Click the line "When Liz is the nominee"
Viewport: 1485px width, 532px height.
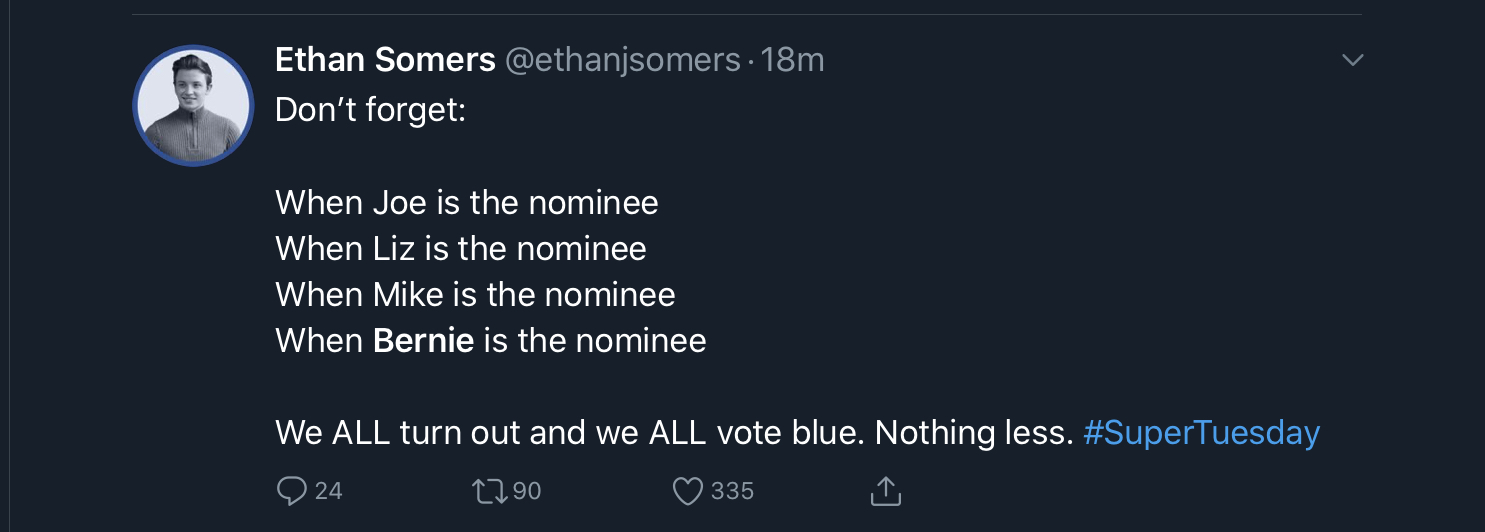coord(461,249)
